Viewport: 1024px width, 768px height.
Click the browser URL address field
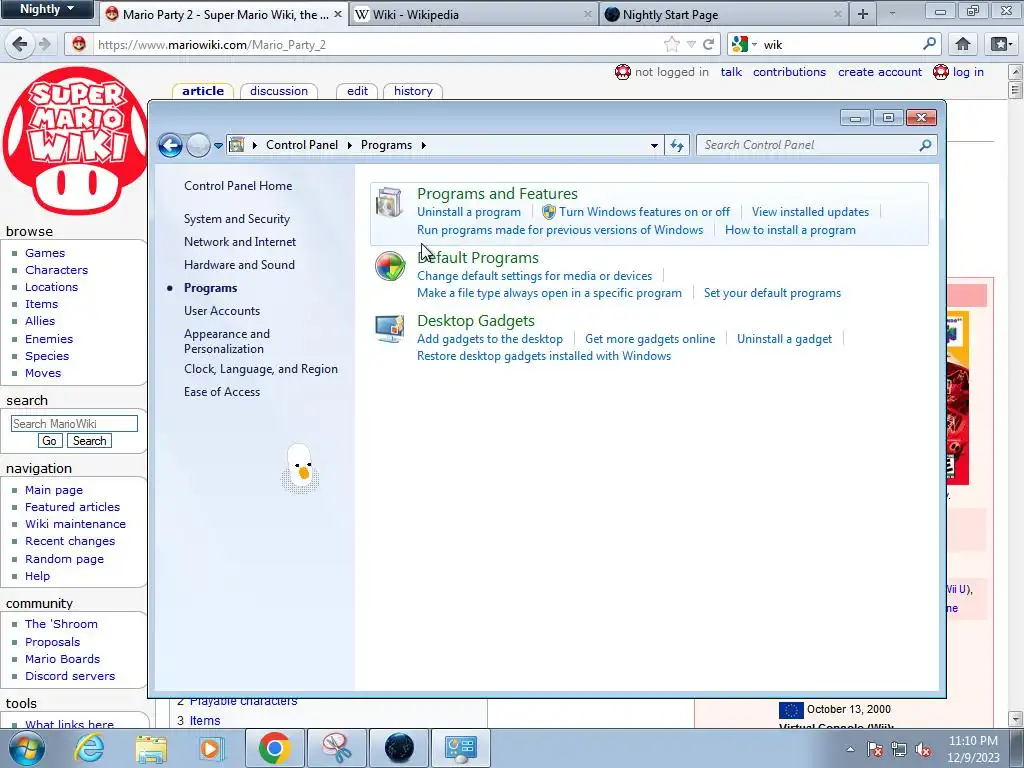(377, 44)
